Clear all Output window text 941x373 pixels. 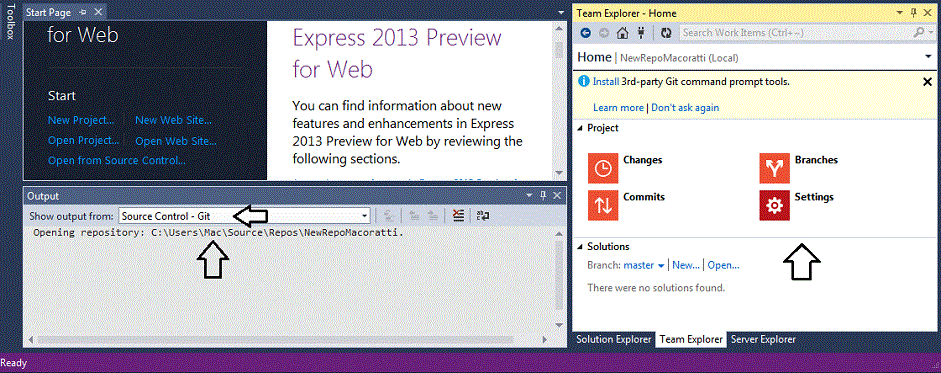click(458, 216)
